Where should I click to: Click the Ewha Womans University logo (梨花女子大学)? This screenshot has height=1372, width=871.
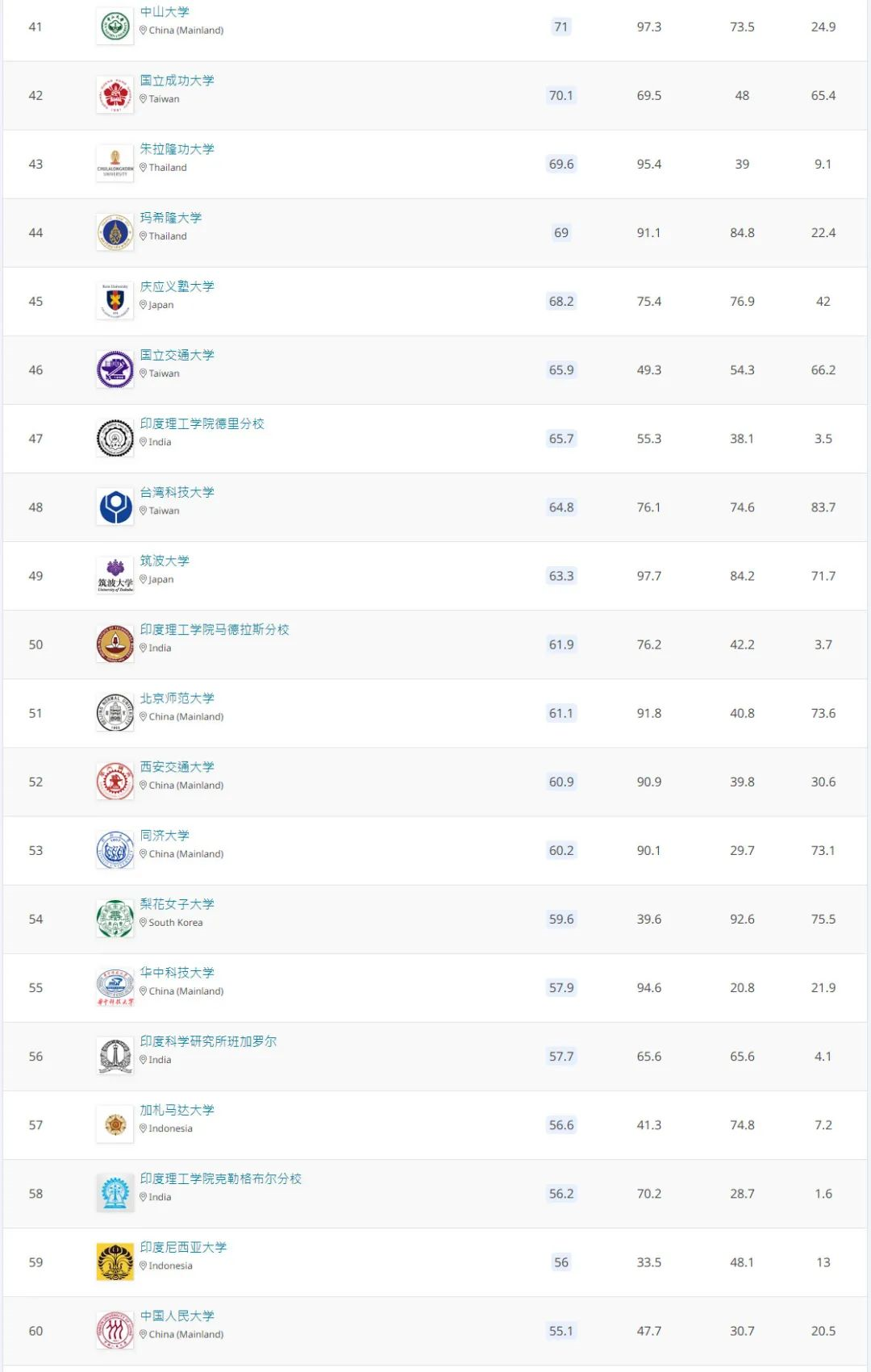[115, 919]
